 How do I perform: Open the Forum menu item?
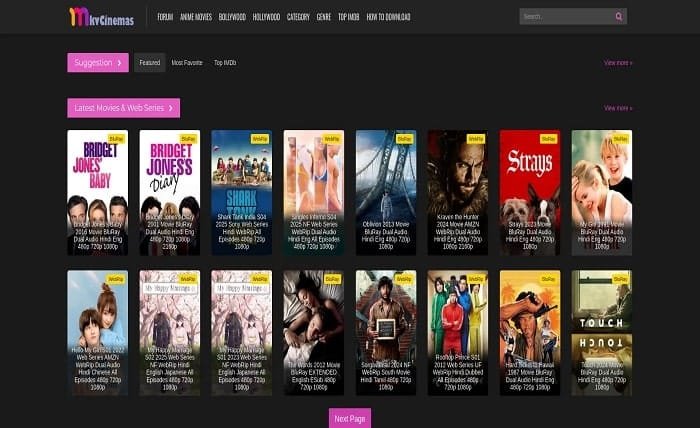pos(165,17)
